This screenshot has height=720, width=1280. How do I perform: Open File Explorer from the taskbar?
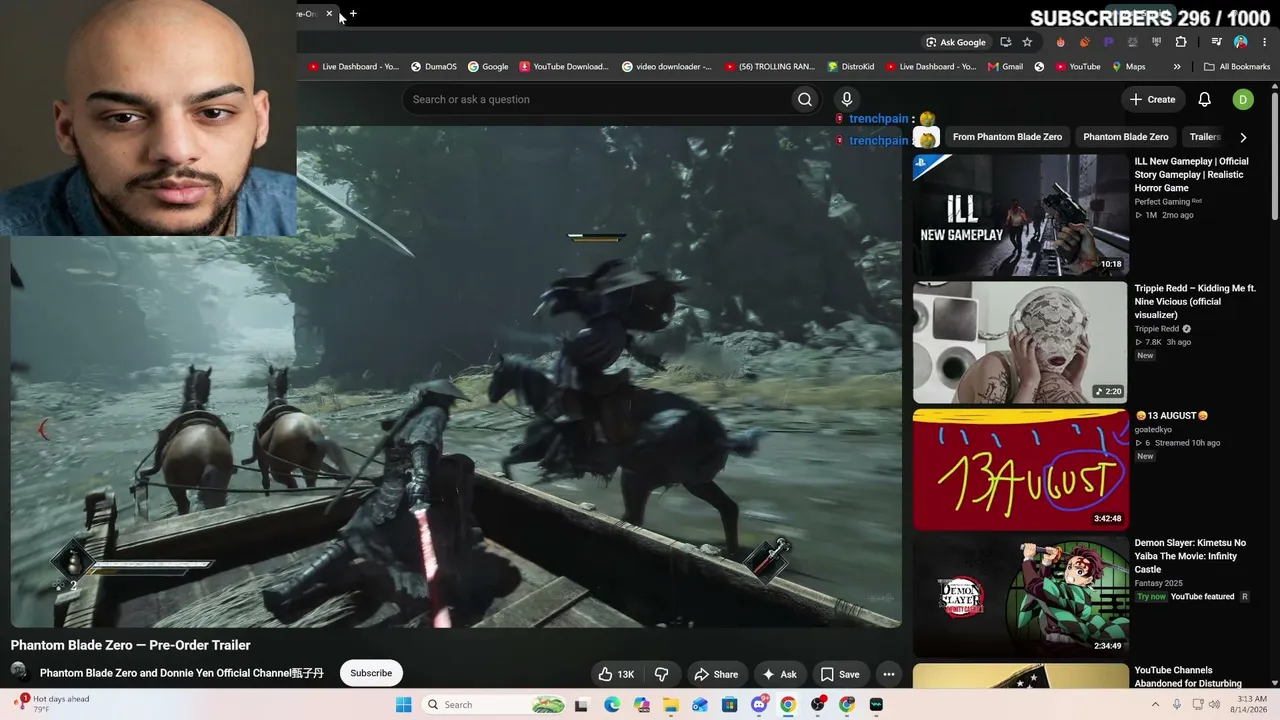click(671, 705)
